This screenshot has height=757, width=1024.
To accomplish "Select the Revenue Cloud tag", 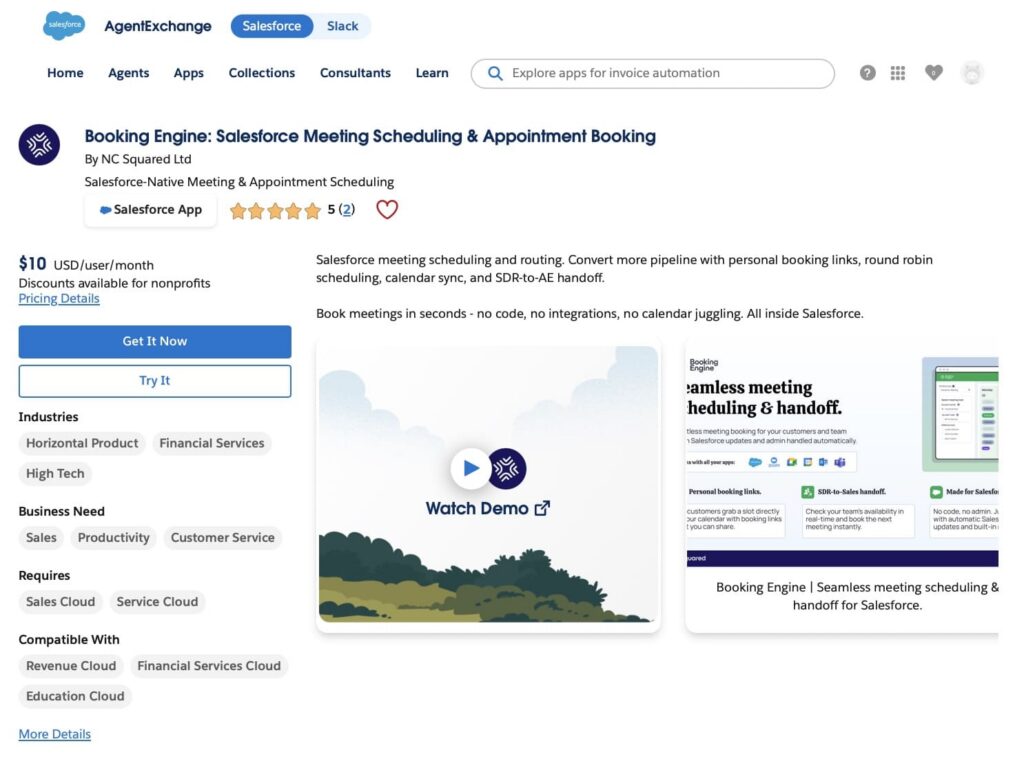I will pos(71,666).
